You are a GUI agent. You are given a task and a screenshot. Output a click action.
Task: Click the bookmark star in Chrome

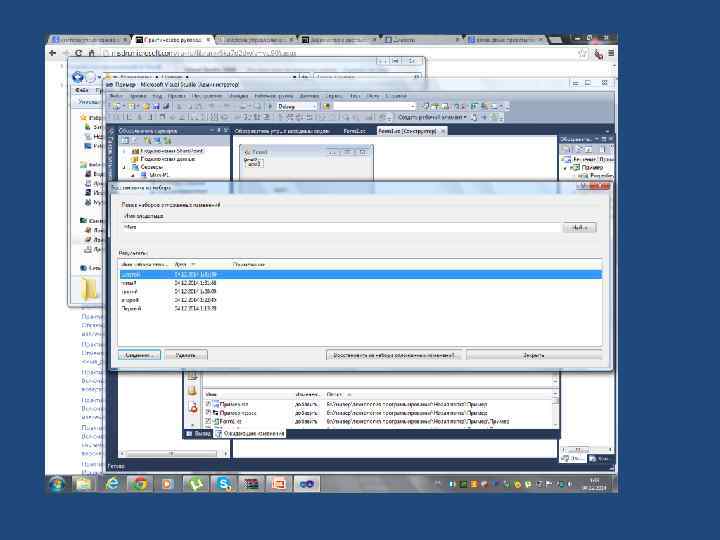pyautogui.click(x=583, y=54)
